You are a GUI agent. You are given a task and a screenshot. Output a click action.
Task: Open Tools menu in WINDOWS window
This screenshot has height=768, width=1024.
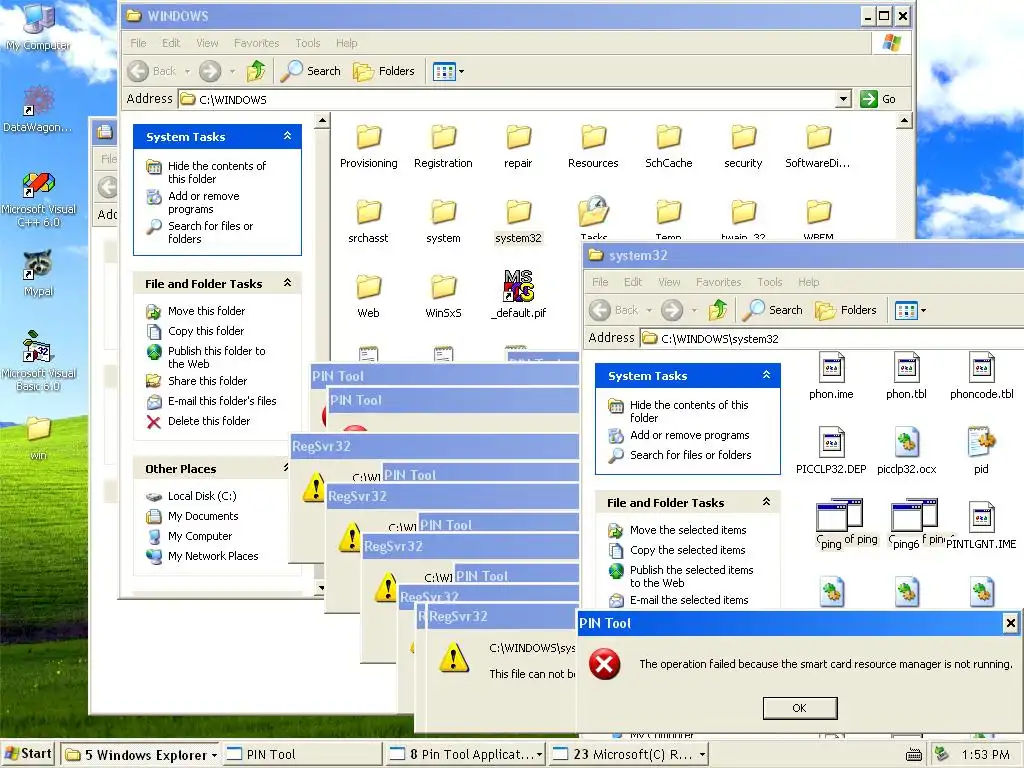(308, 43)
